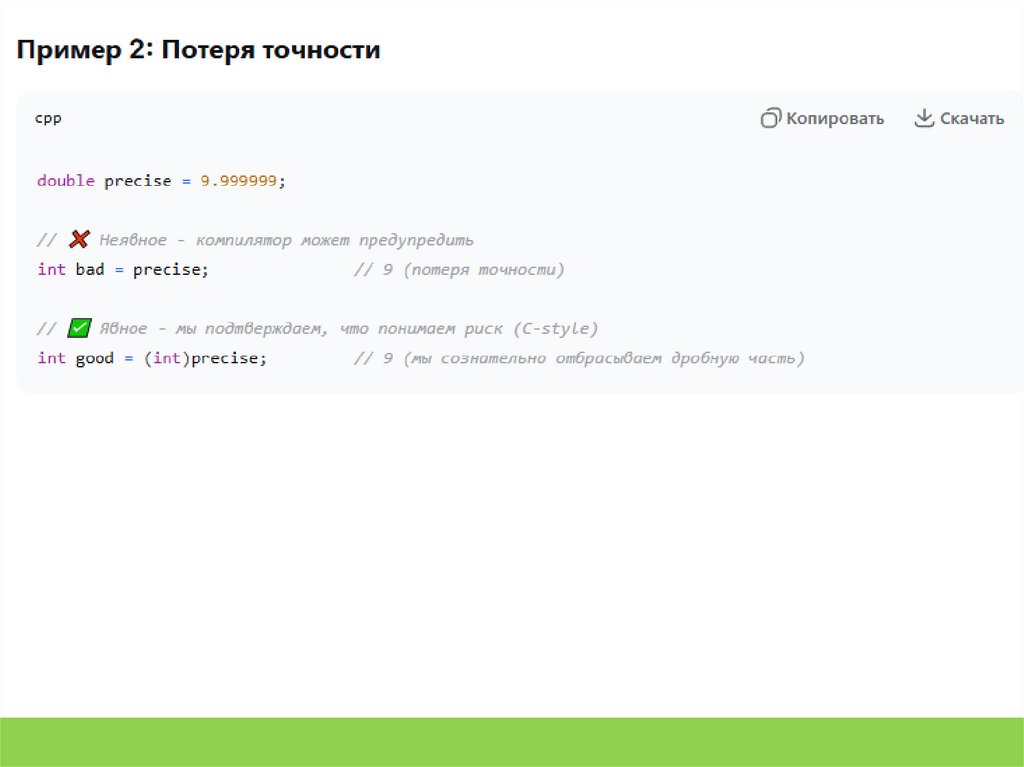Click code 'int bad = precise;'

pyautogui.click(x=123, y=269)
